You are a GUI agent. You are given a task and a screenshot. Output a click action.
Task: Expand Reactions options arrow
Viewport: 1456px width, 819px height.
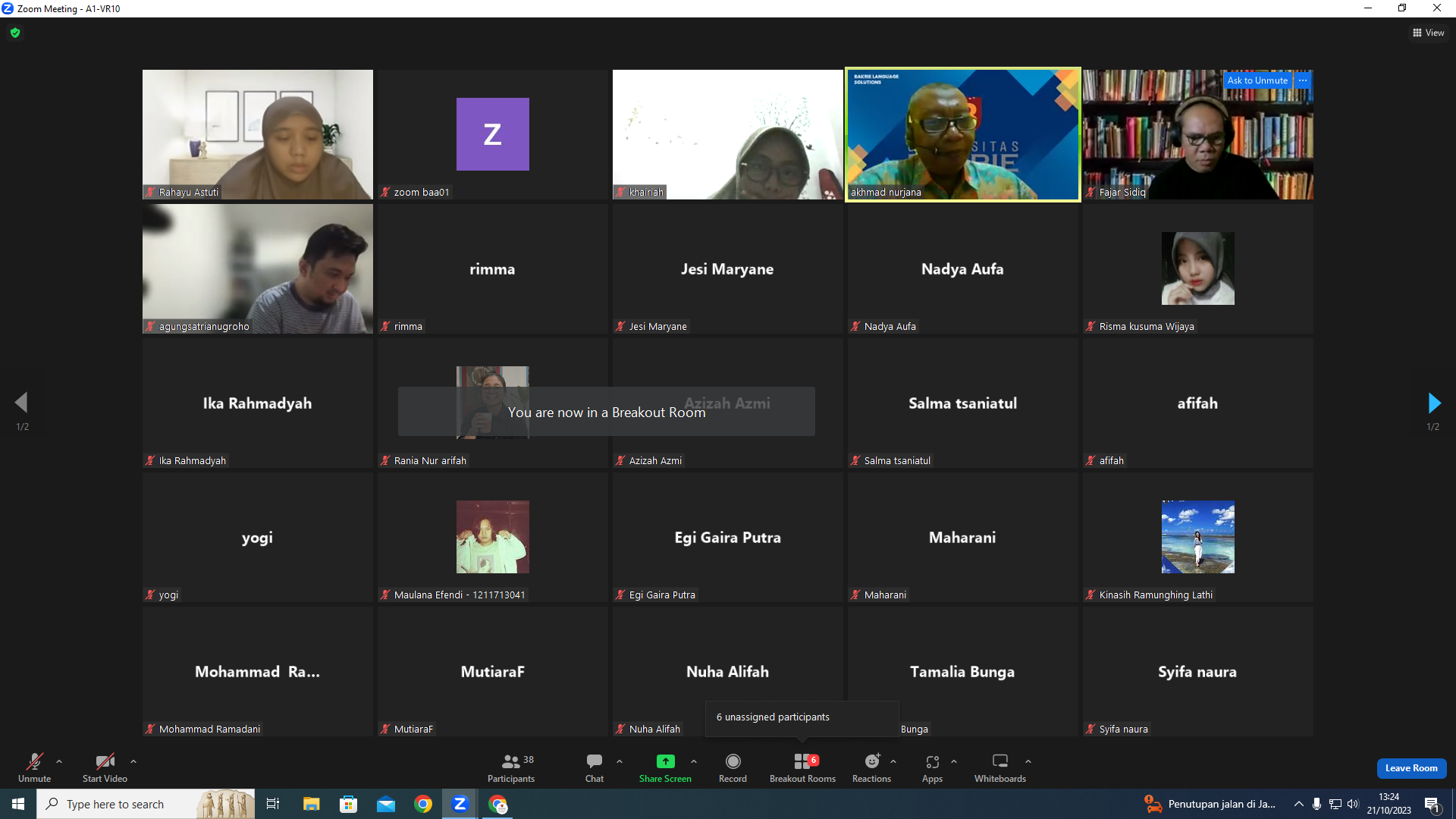pos(893,761)
